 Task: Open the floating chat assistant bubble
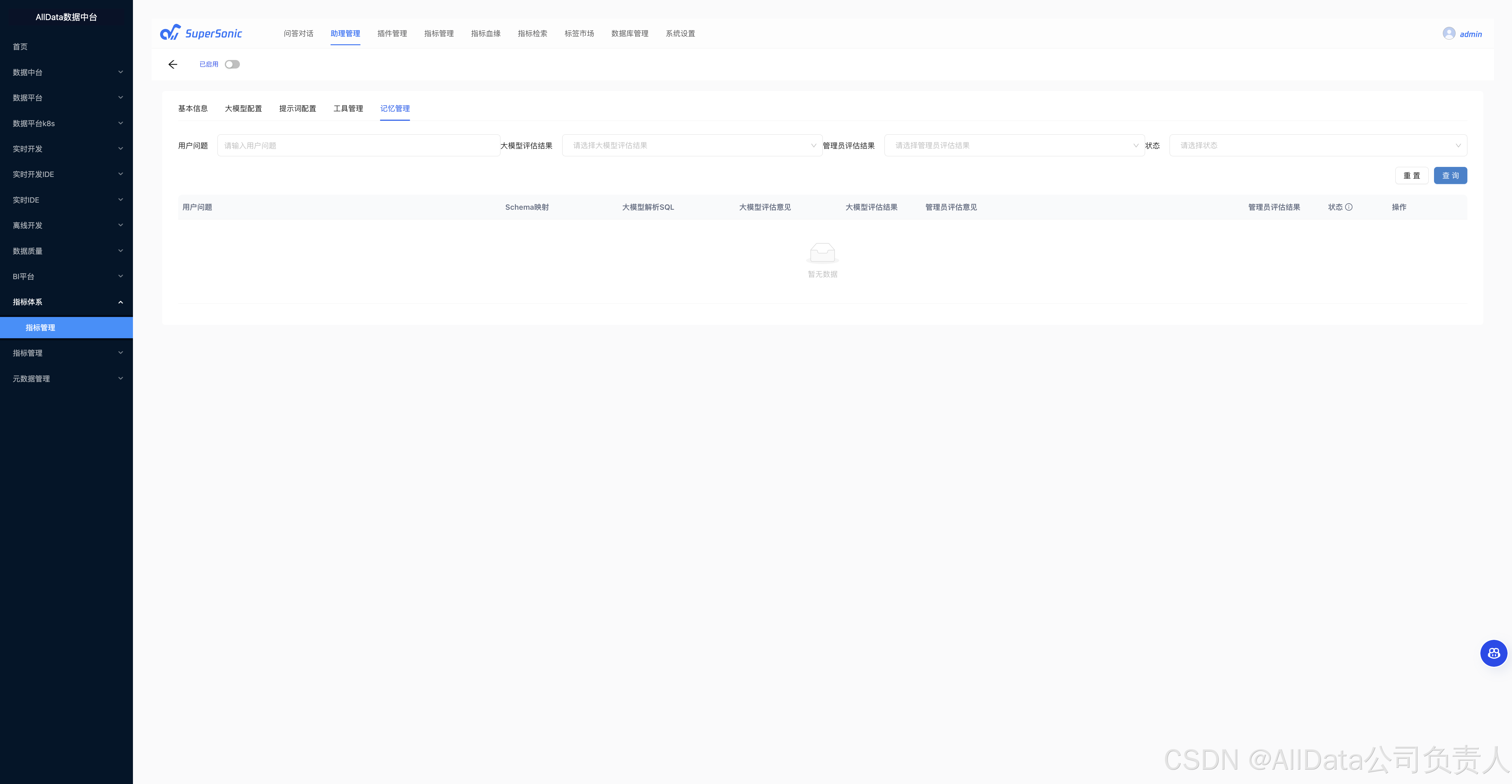[1493, 653]
